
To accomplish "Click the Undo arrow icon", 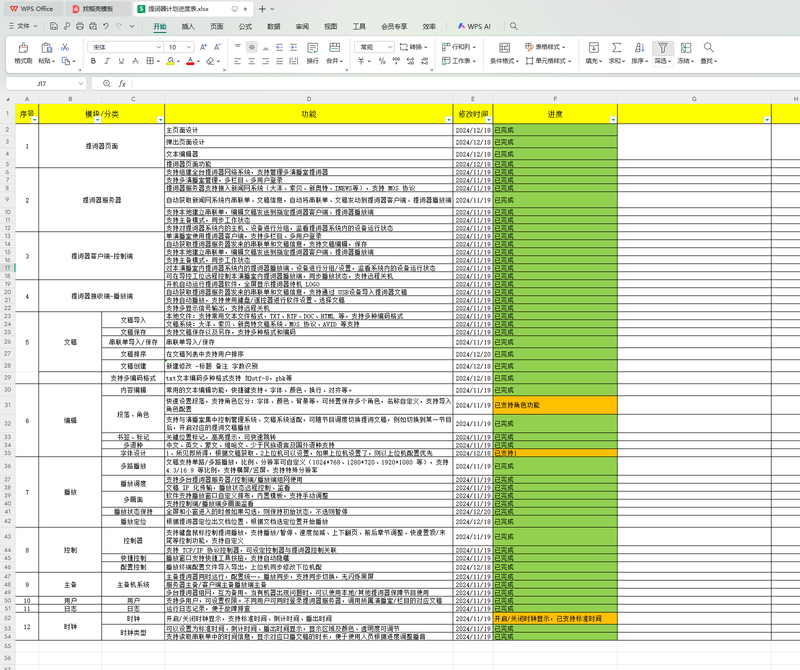I will coord(106,26).
